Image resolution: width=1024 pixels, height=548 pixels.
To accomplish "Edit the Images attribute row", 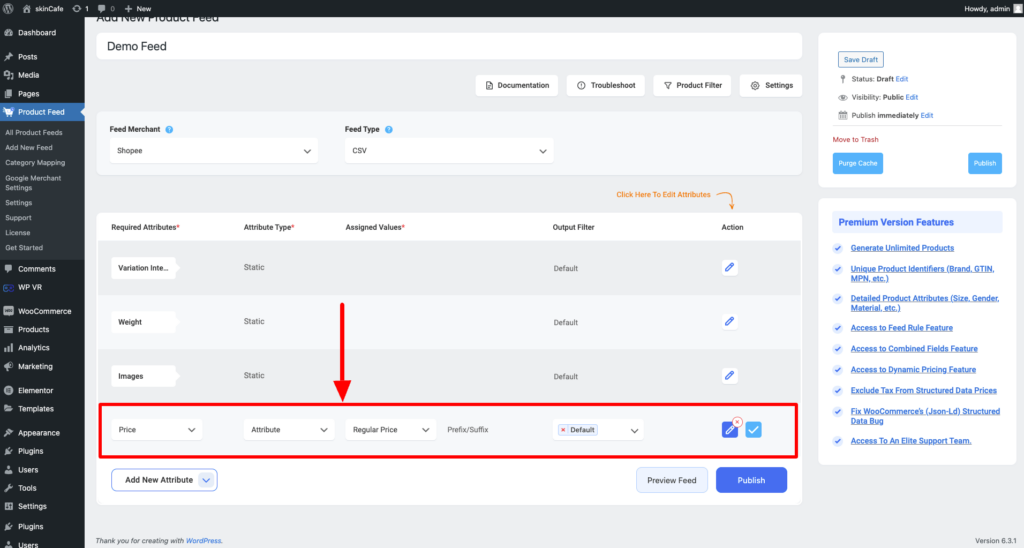I will point(729,376).
